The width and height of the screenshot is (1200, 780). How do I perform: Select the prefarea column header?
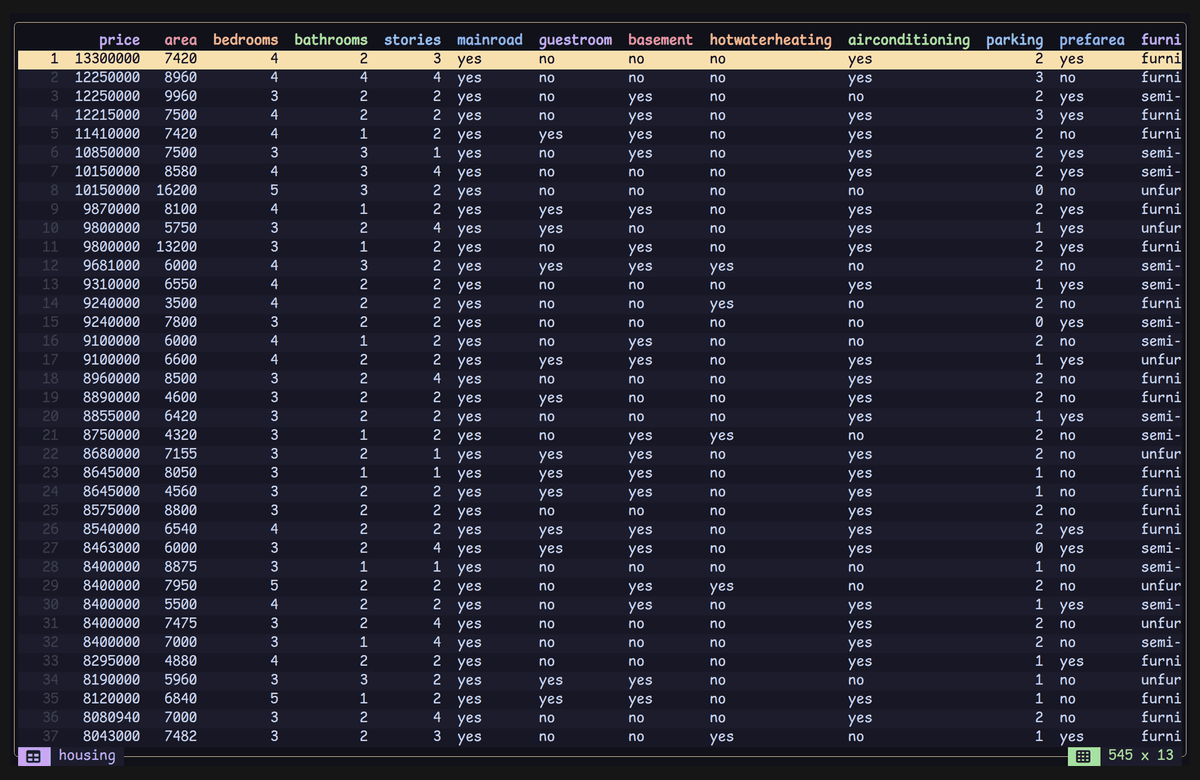point(1092,40)
